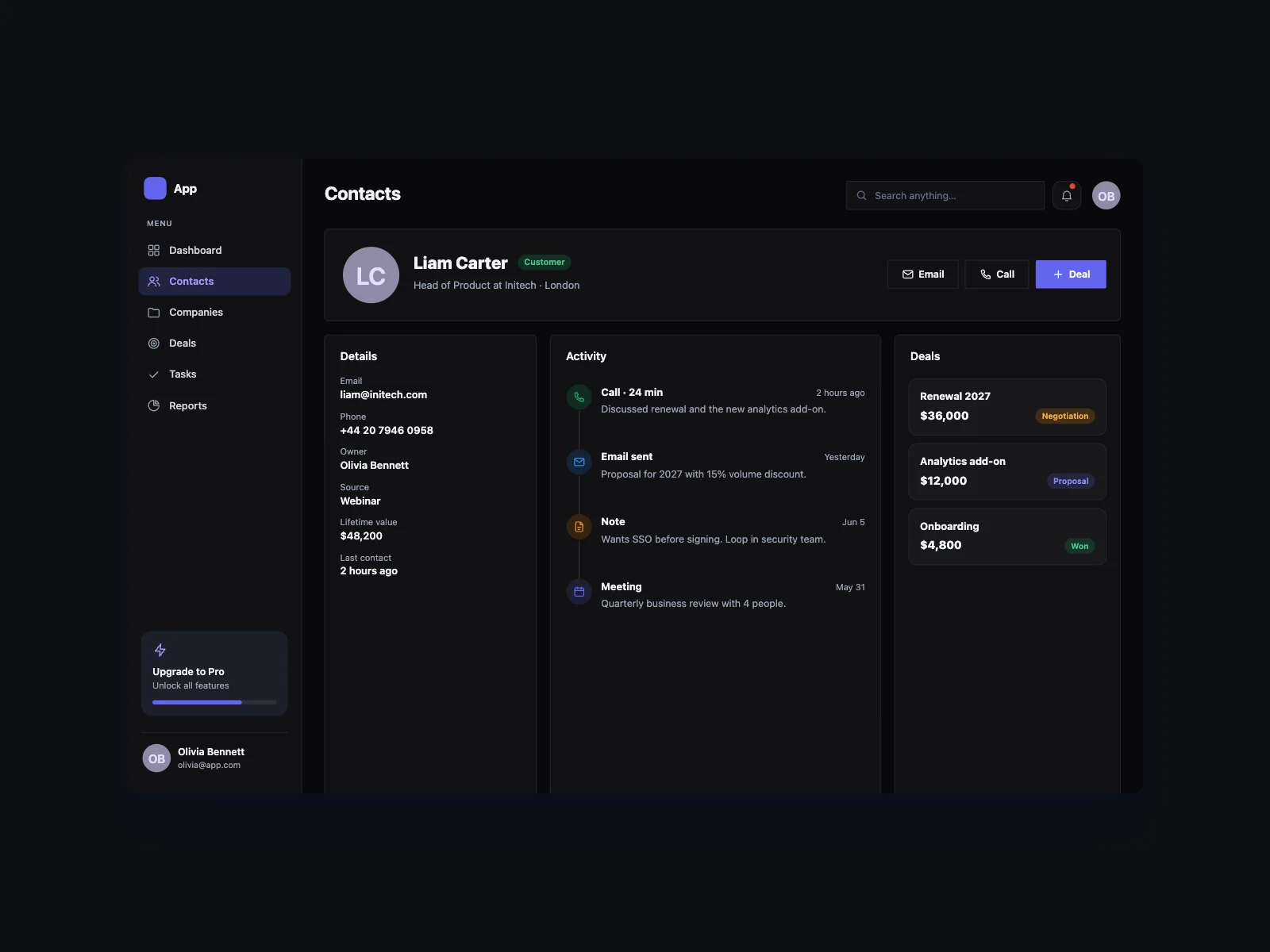Click the Deals target icon
Viewport: 1270px width, 952px height.
[x=154, y=344]
